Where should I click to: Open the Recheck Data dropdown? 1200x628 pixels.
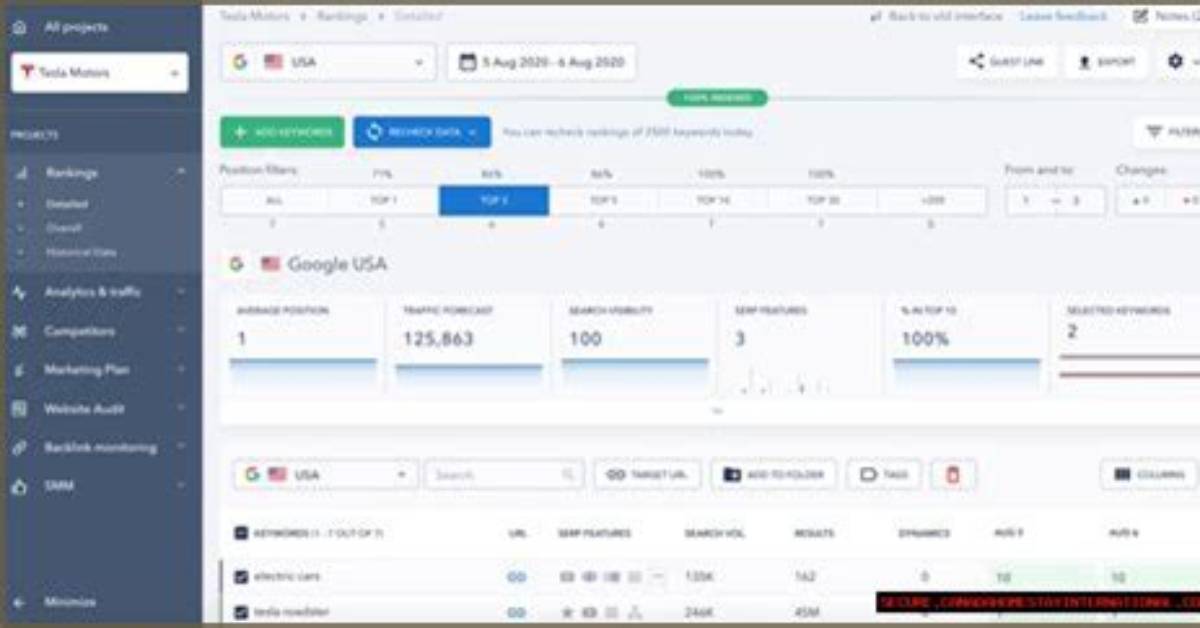tap(421, 132)
